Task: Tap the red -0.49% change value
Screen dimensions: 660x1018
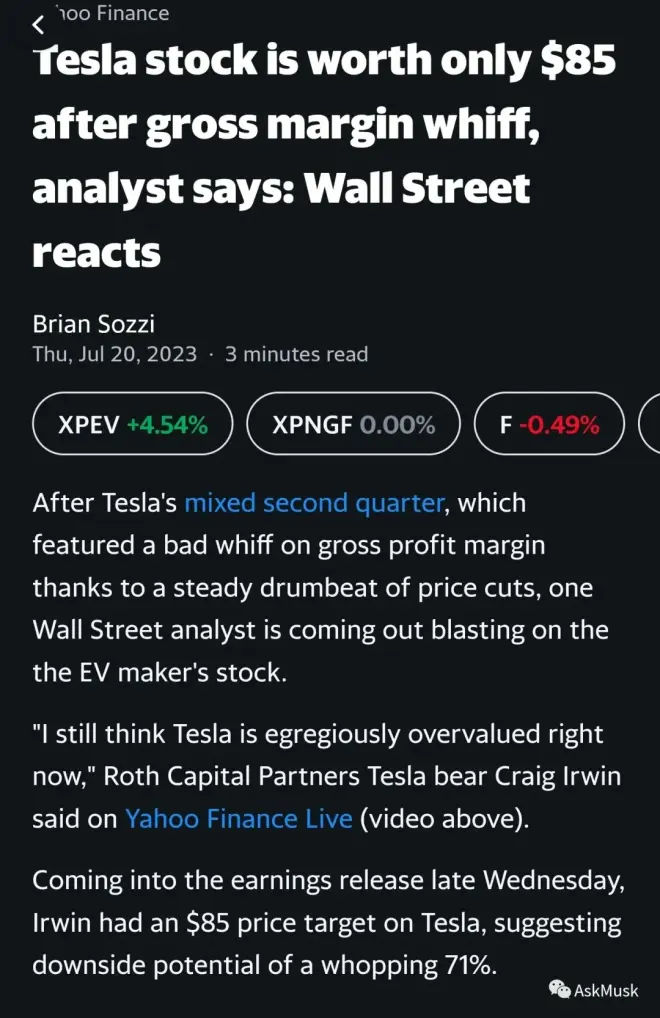Action: 558,425
